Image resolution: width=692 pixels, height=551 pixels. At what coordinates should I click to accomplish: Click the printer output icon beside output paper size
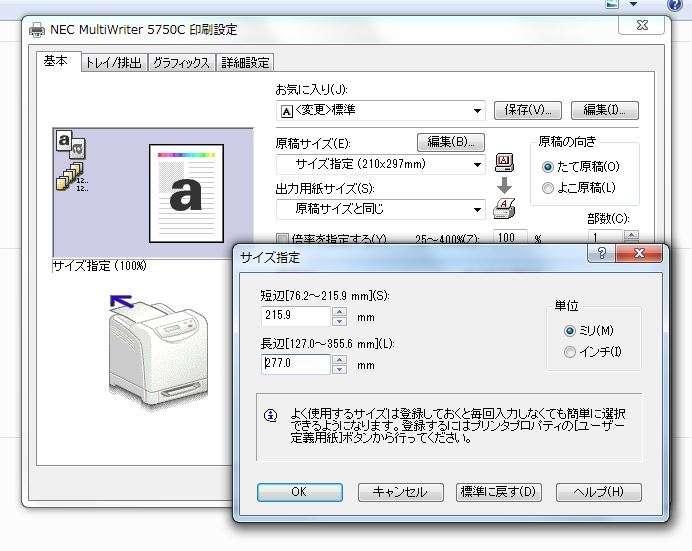504,209
